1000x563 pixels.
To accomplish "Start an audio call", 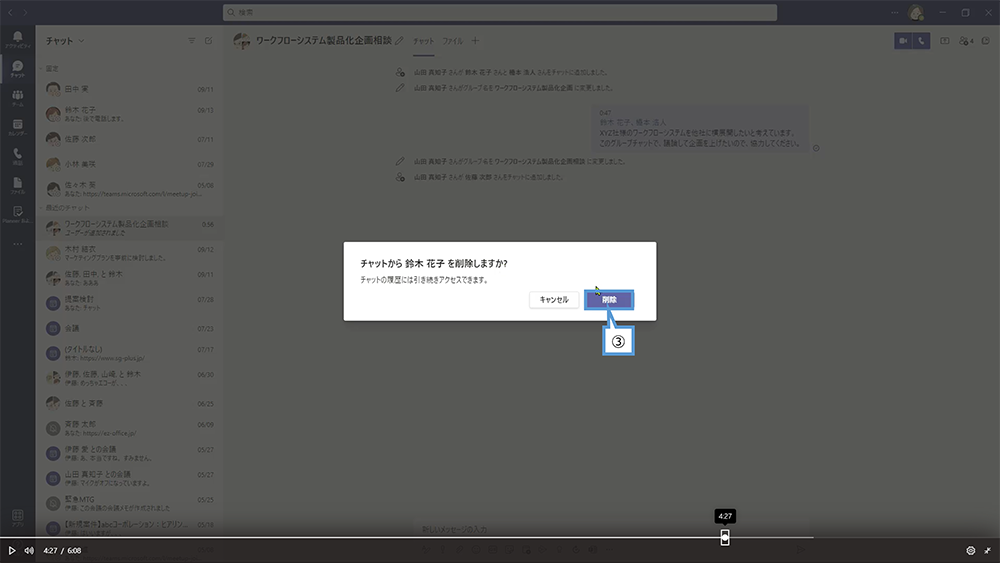I will coord(921,41).
